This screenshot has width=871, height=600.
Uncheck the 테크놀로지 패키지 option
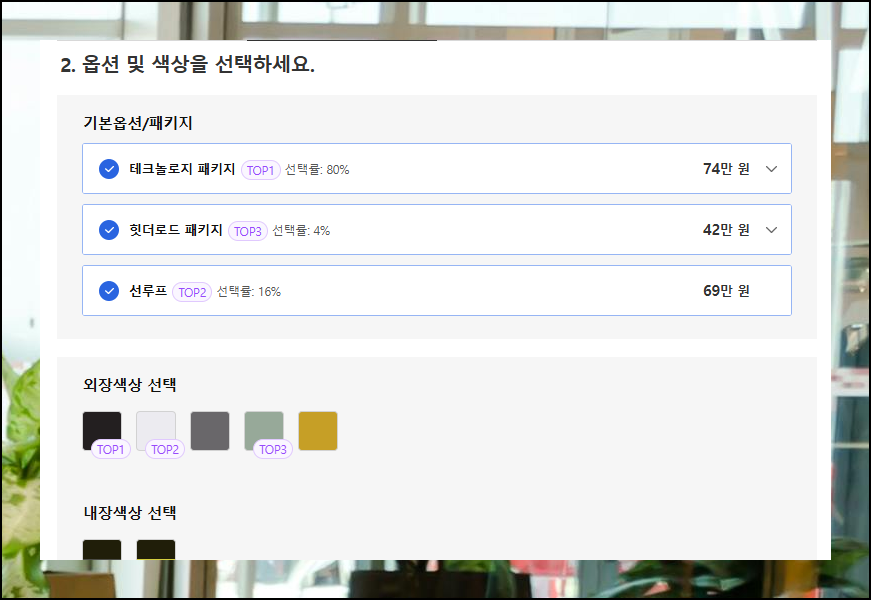pos(109,169)
